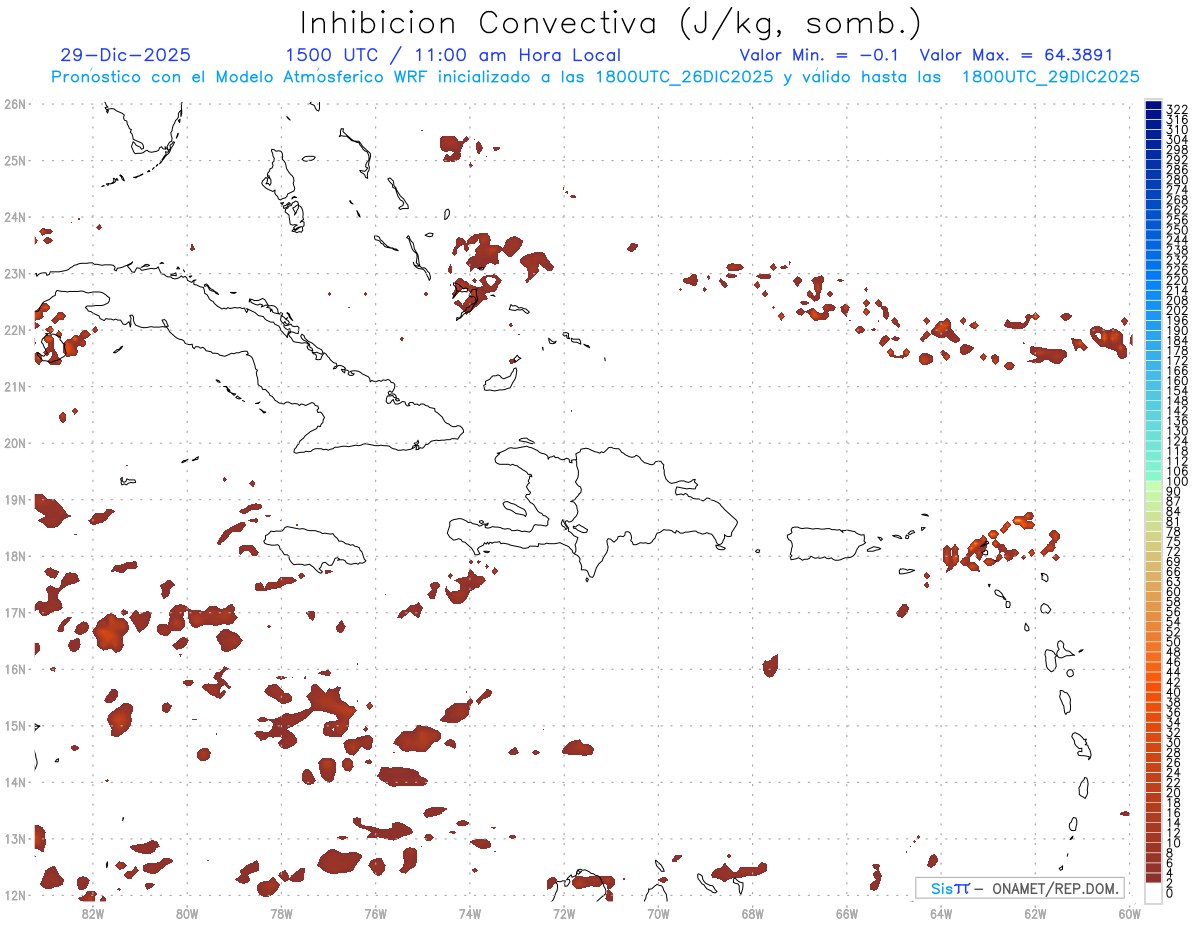Click the 24N latitude axis label
The width and height of the screenshot is (1200, 927).
pyautogui.click(x=14, y=217)
